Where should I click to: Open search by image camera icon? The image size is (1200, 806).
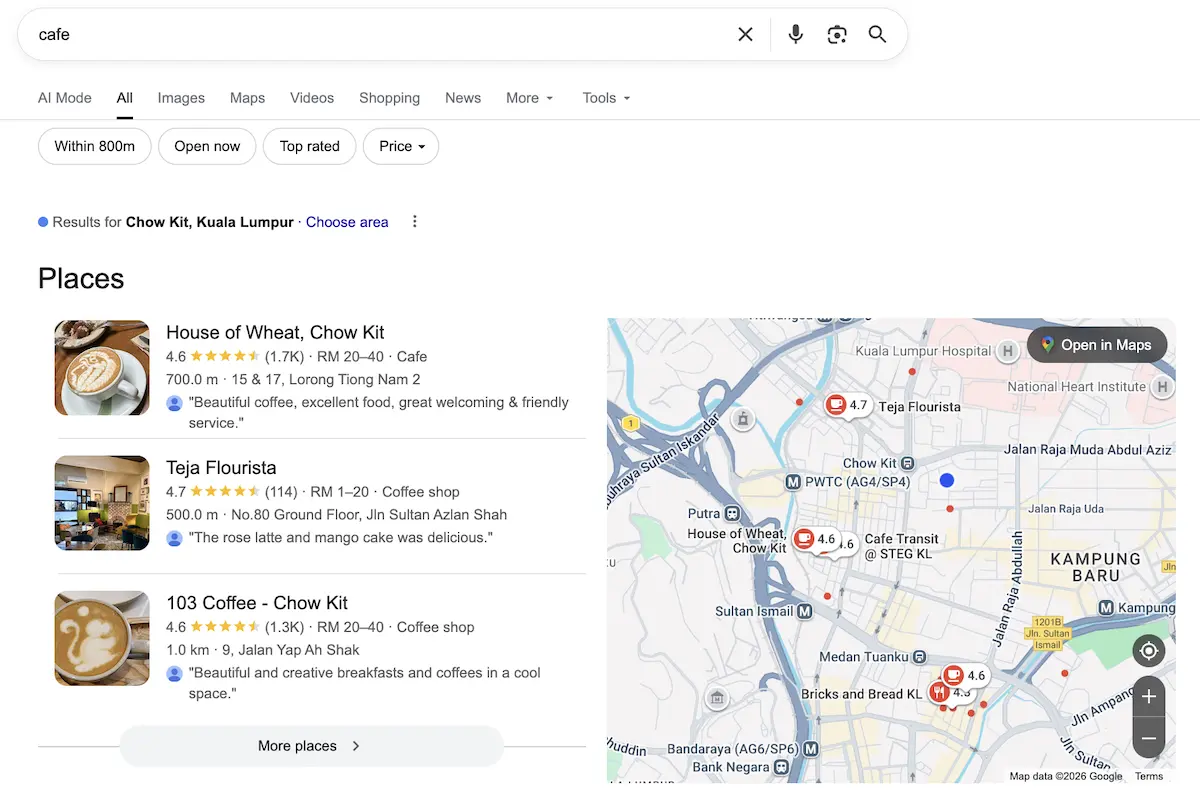(x=837, y=34)
